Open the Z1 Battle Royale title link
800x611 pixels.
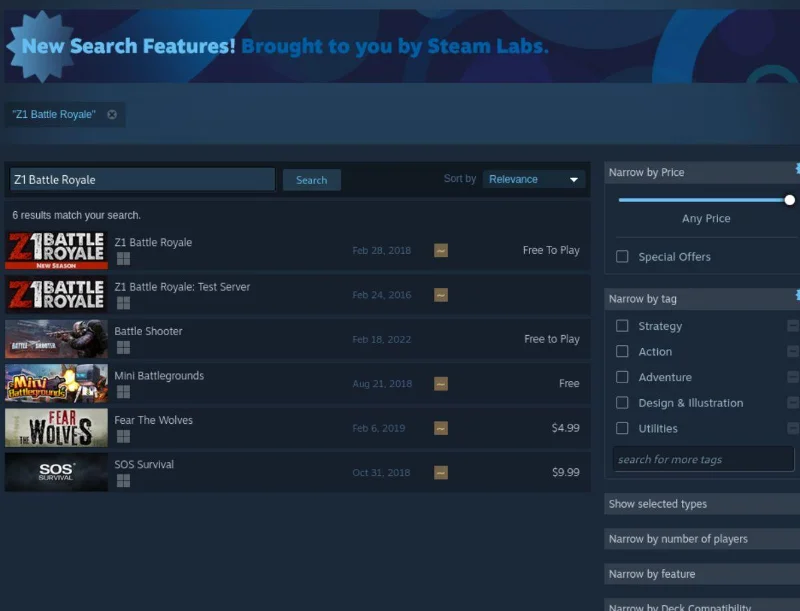[x=153, y=242]
